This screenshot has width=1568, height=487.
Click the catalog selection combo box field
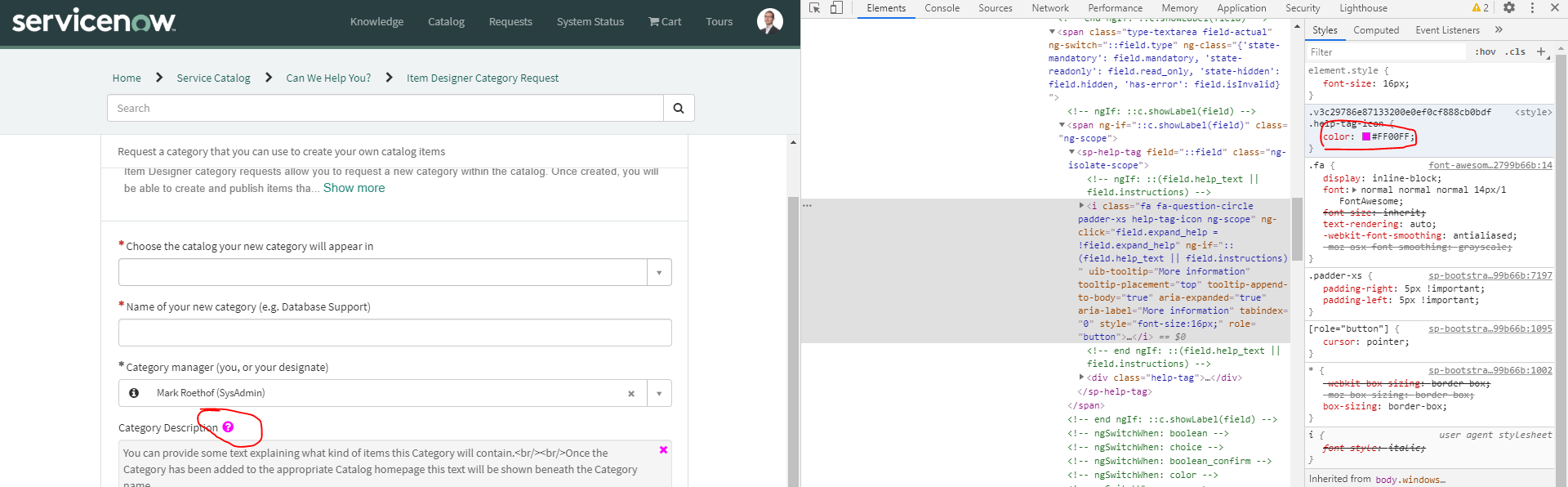382,272
